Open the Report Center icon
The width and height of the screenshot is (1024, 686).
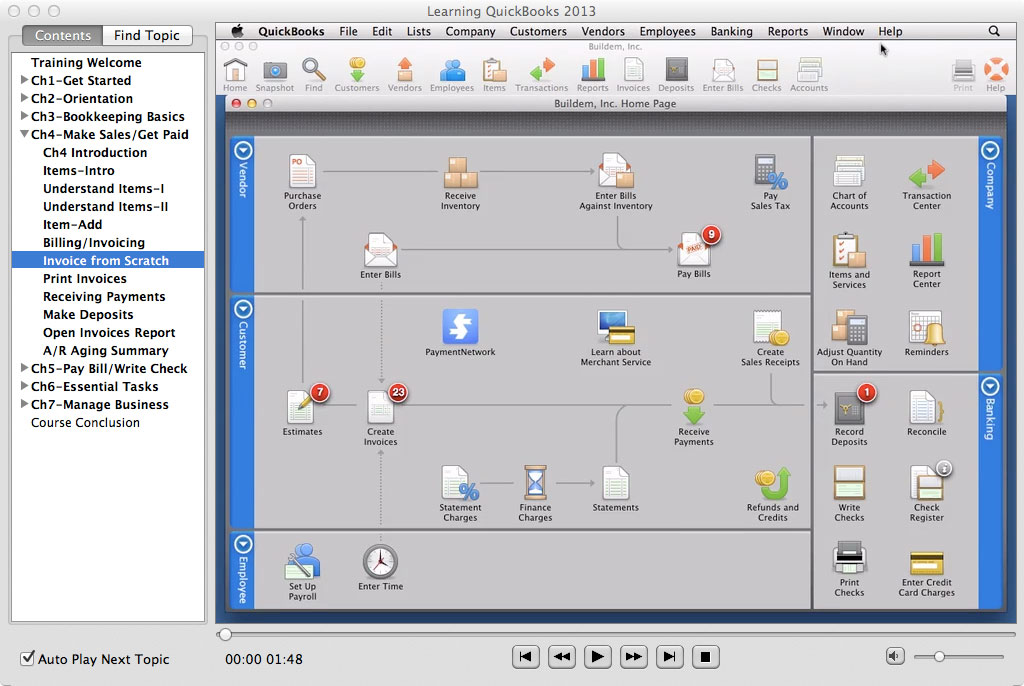(x=926, y=250)
